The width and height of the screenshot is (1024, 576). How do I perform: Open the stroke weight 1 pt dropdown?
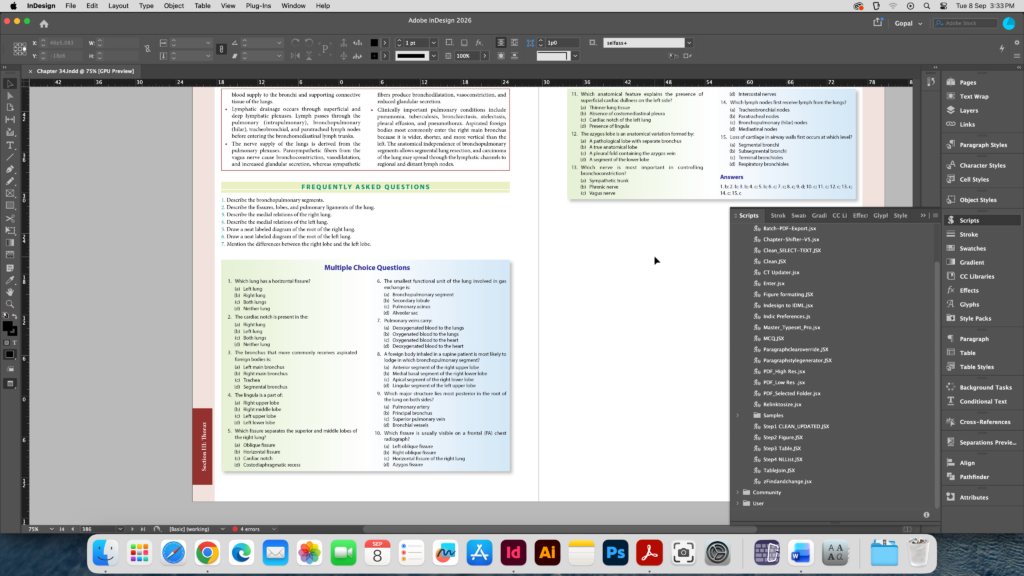[433, 43]
